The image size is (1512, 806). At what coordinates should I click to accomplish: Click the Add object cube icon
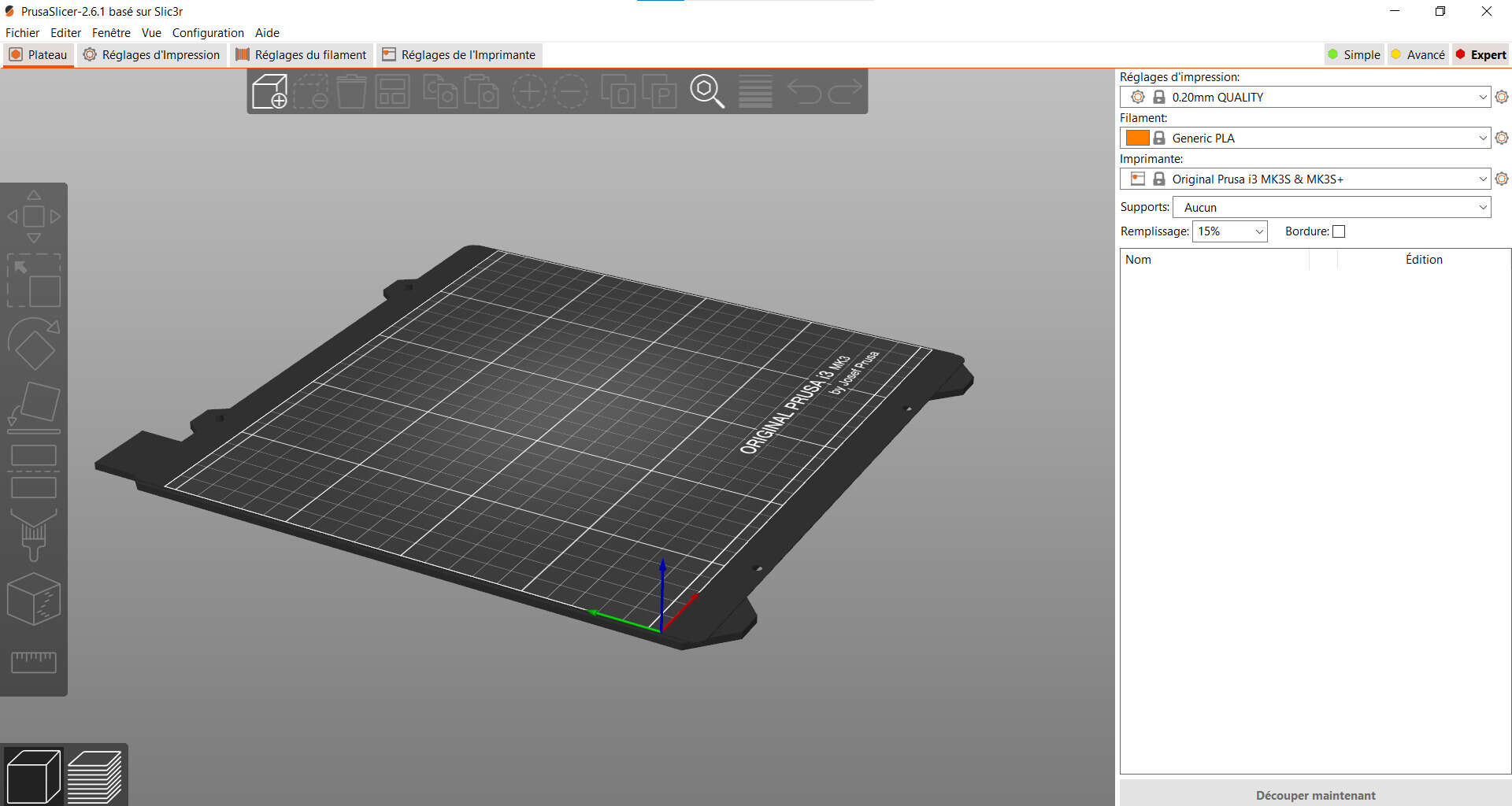click(269, 91)
